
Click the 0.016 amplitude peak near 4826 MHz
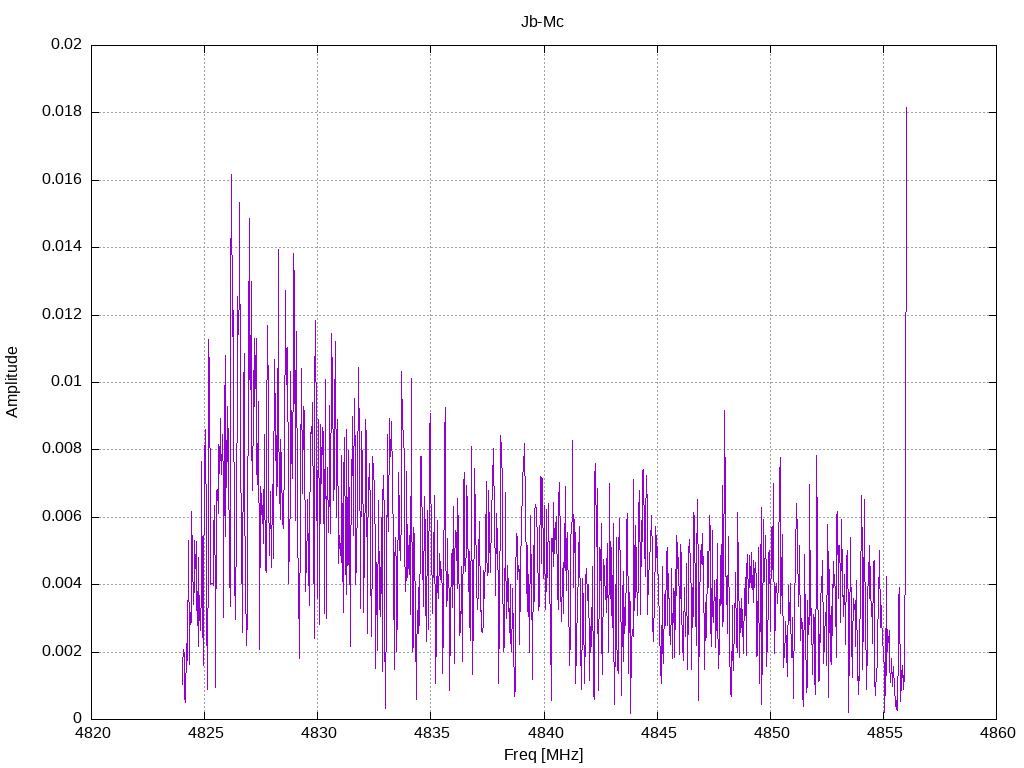point(231,176)
